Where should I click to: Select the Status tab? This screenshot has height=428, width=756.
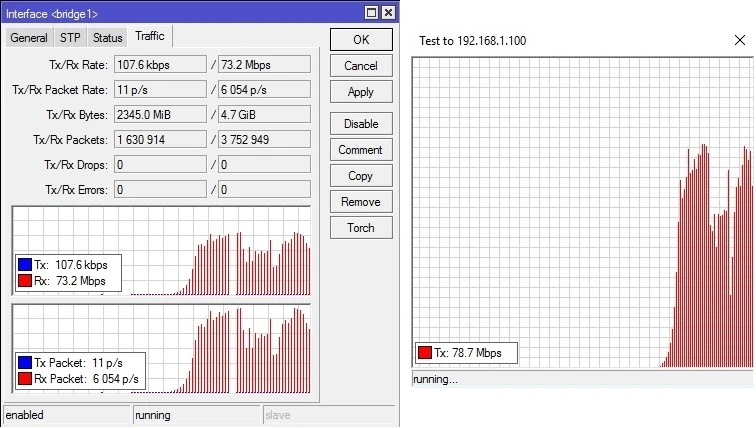(x=107, y=38)
